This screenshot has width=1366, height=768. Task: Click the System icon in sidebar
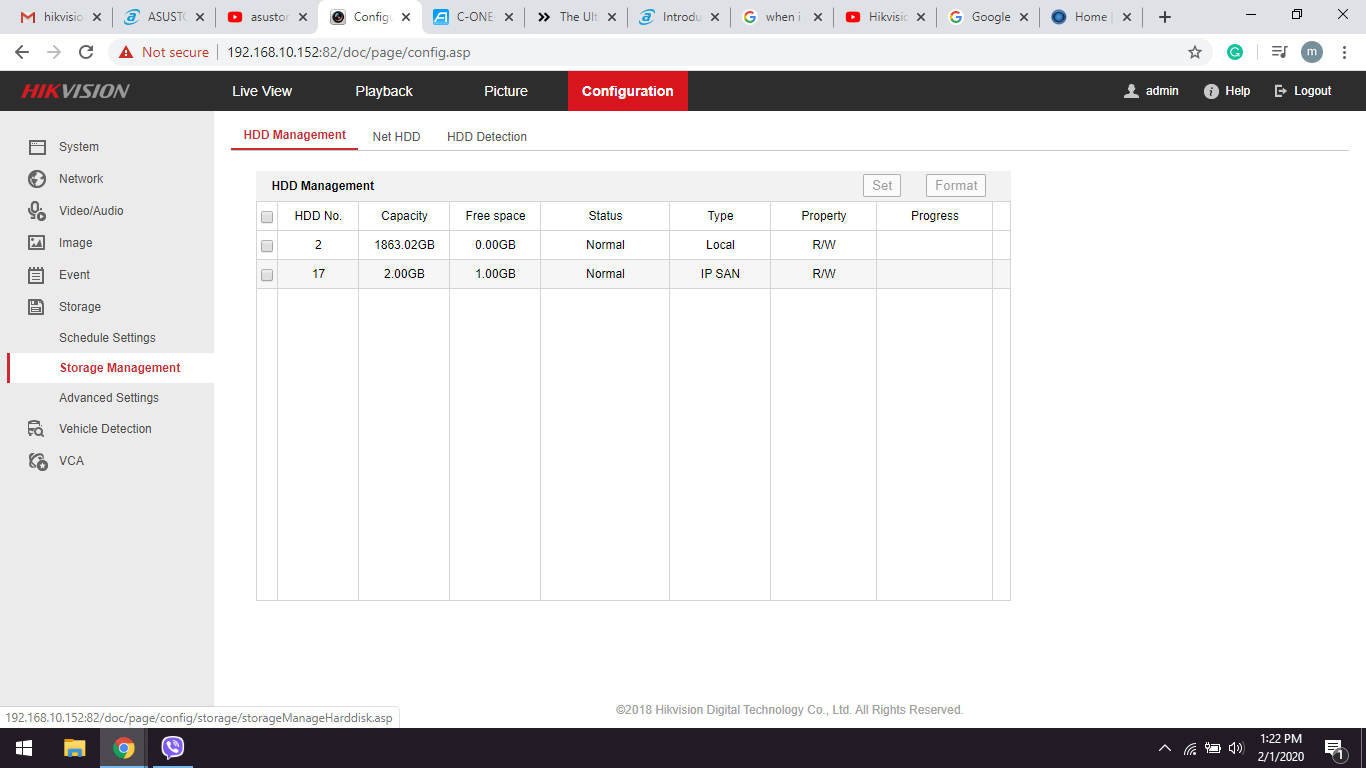click(37, 147)
